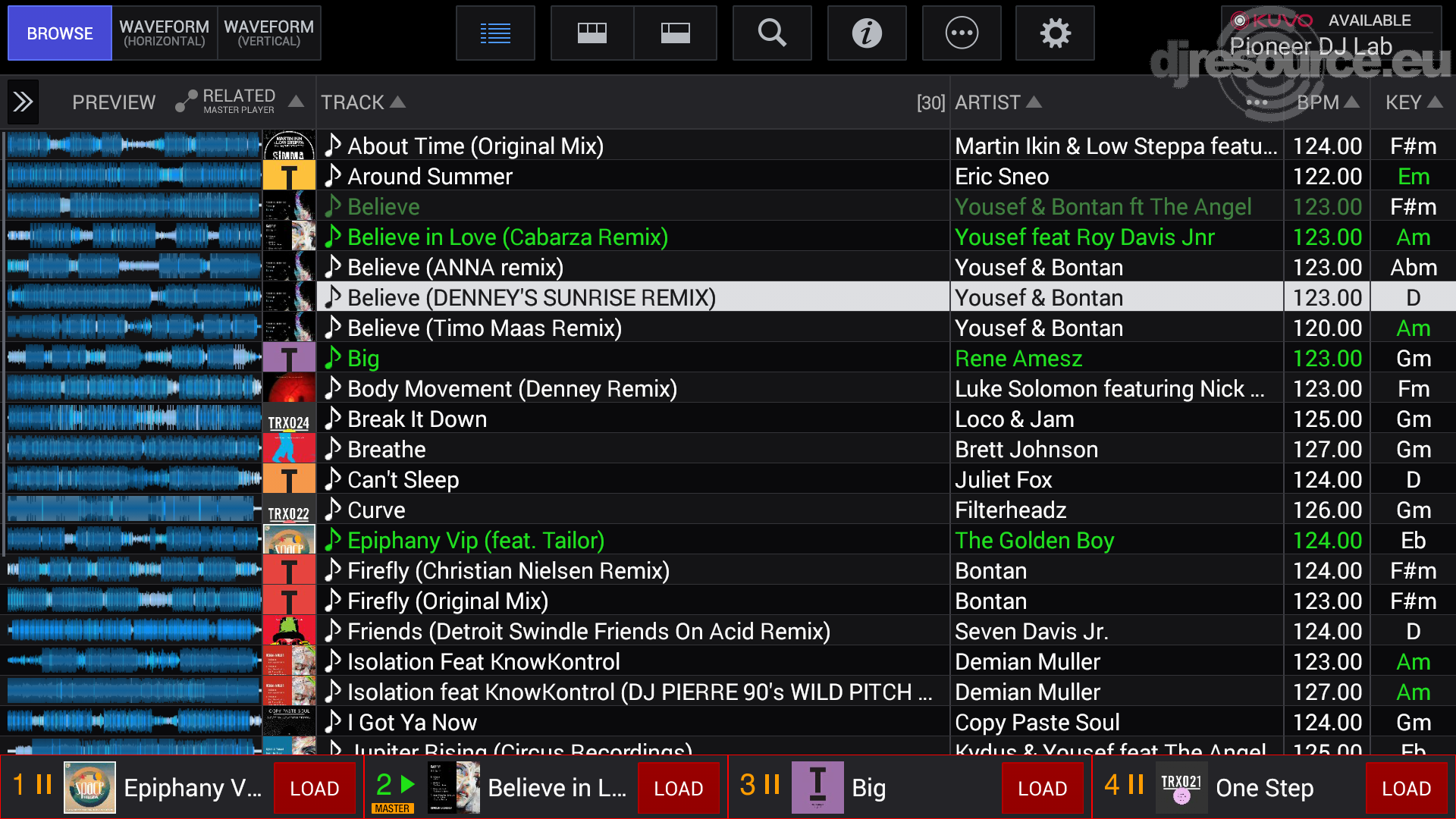This screenshot has height=819, width=1456.
Task: Click artist Juliet Fox
Action: (1003, 479)
